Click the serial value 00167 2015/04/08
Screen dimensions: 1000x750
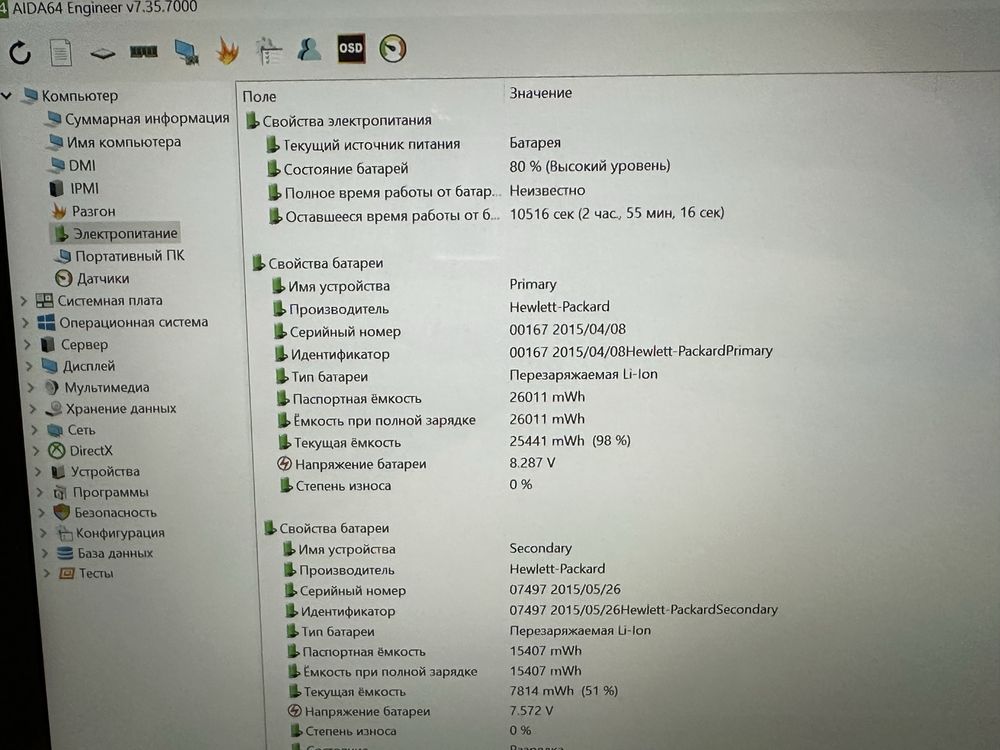click(x=567, y=329)
